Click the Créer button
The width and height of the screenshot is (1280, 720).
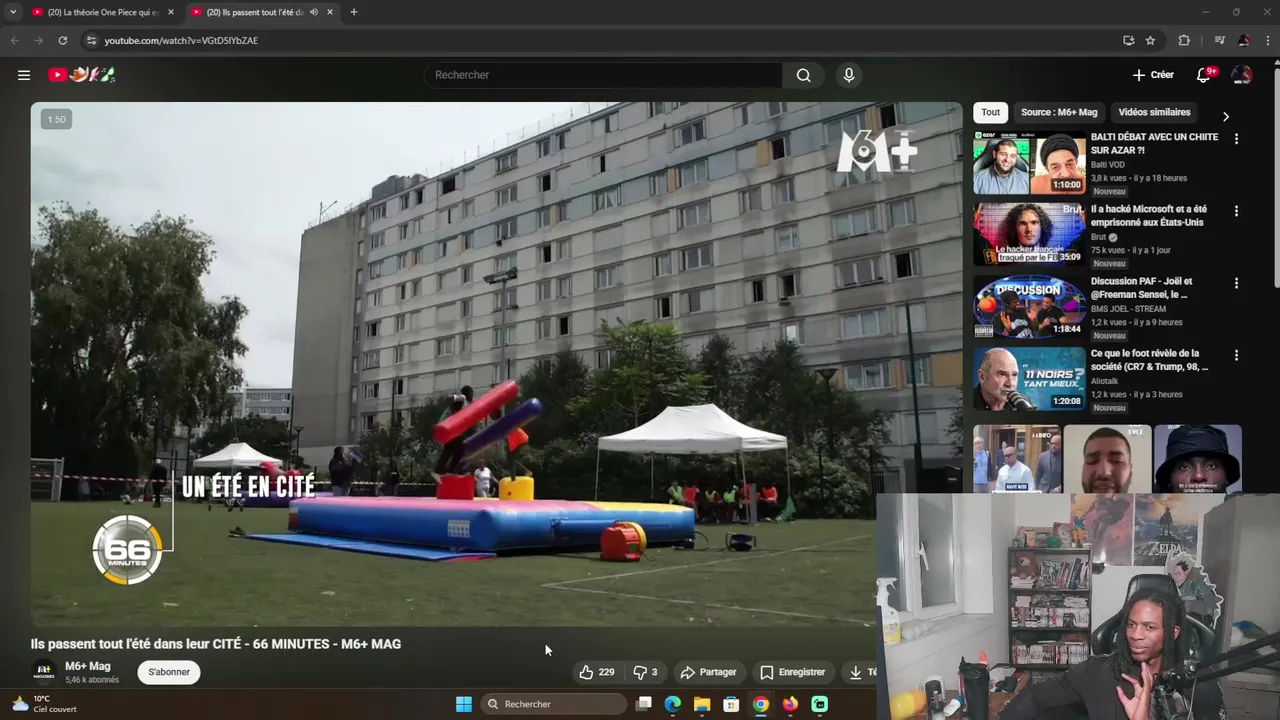[x=1153, y=75]
